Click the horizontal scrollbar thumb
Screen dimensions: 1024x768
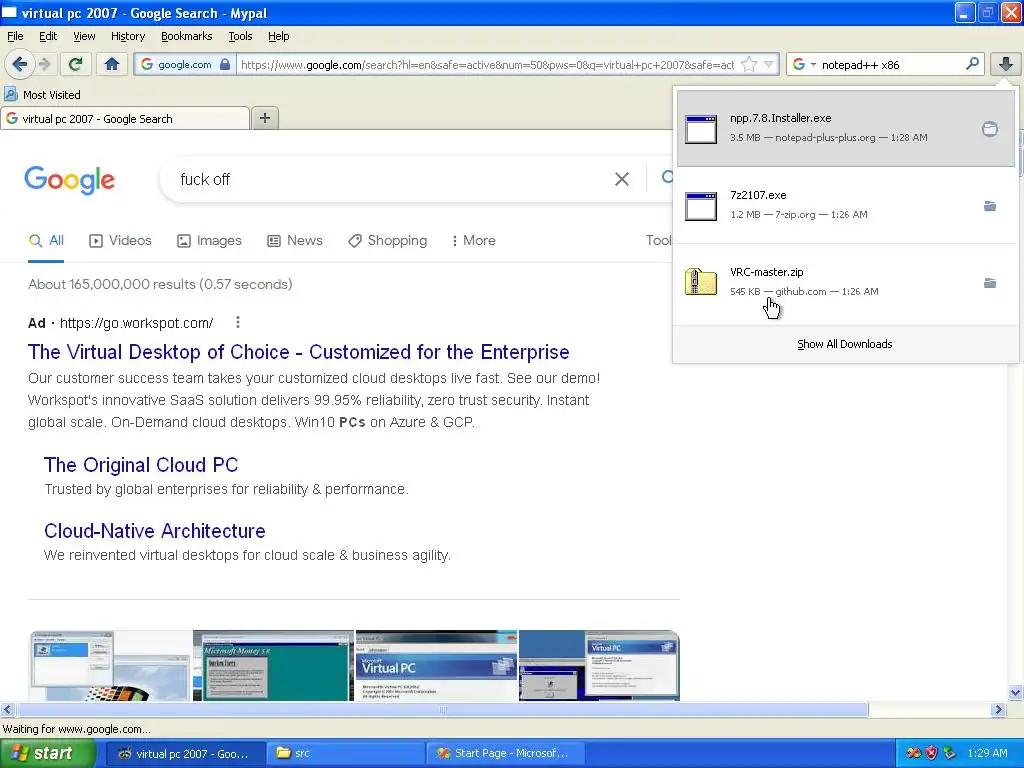click(x=443, y=709)
